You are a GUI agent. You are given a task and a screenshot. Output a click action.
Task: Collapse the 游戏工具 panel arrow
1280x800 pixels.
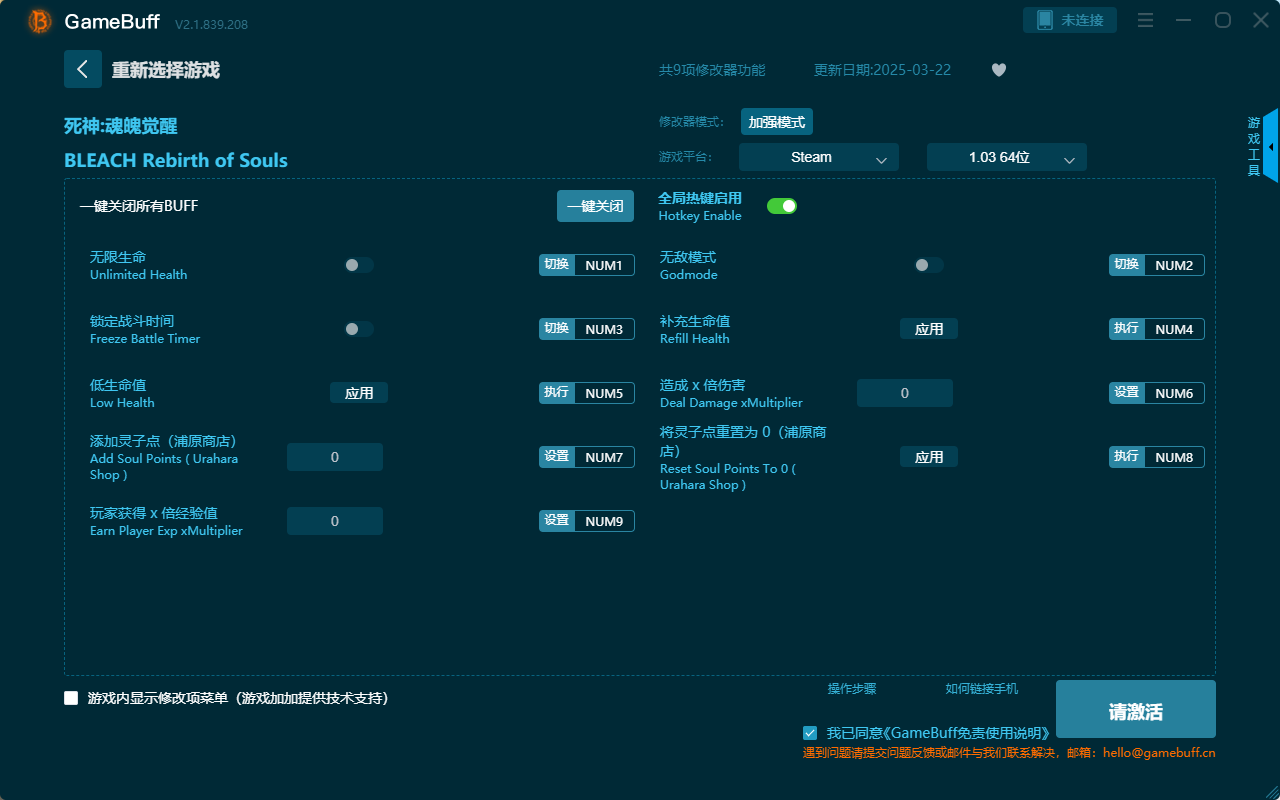coord(1271,146)
